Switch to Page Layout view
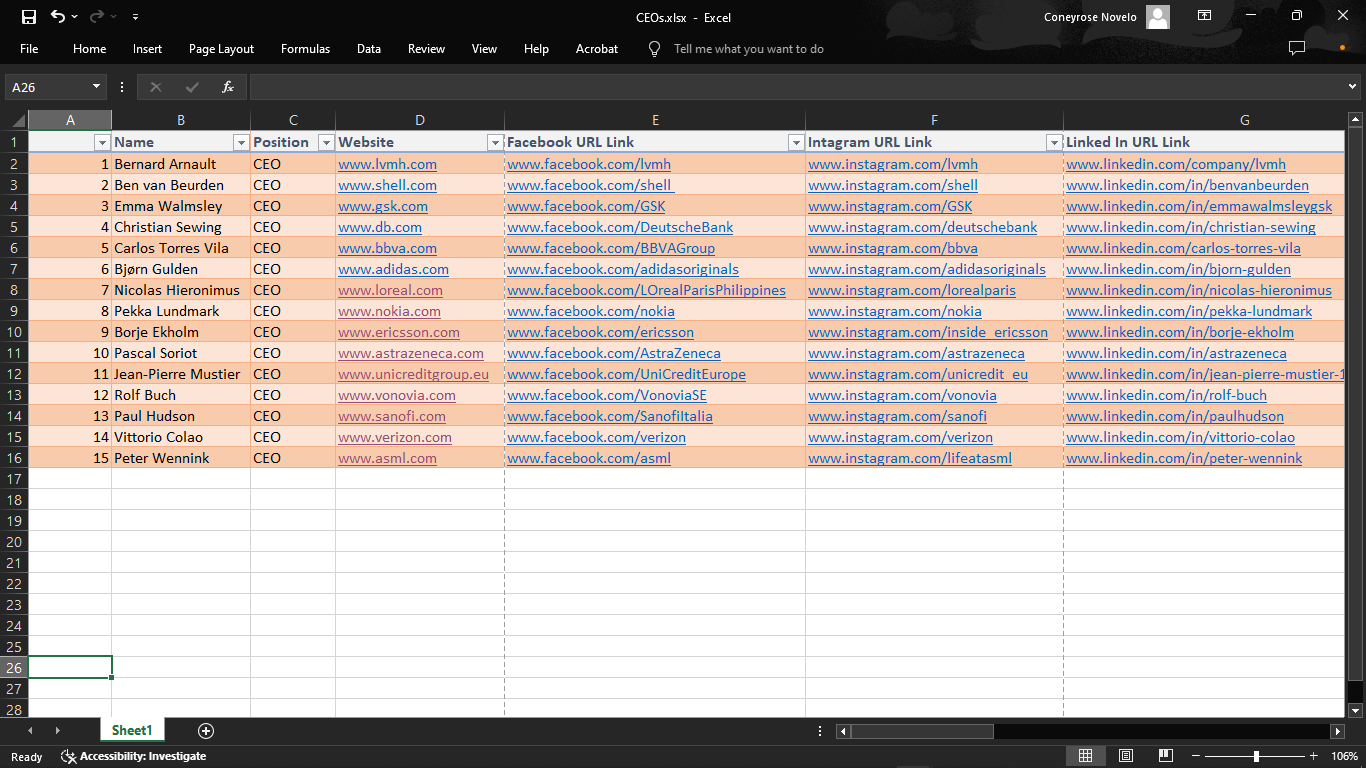Image resolution: width=1366 pixels, height=768 pixels. coord(1126,756)
